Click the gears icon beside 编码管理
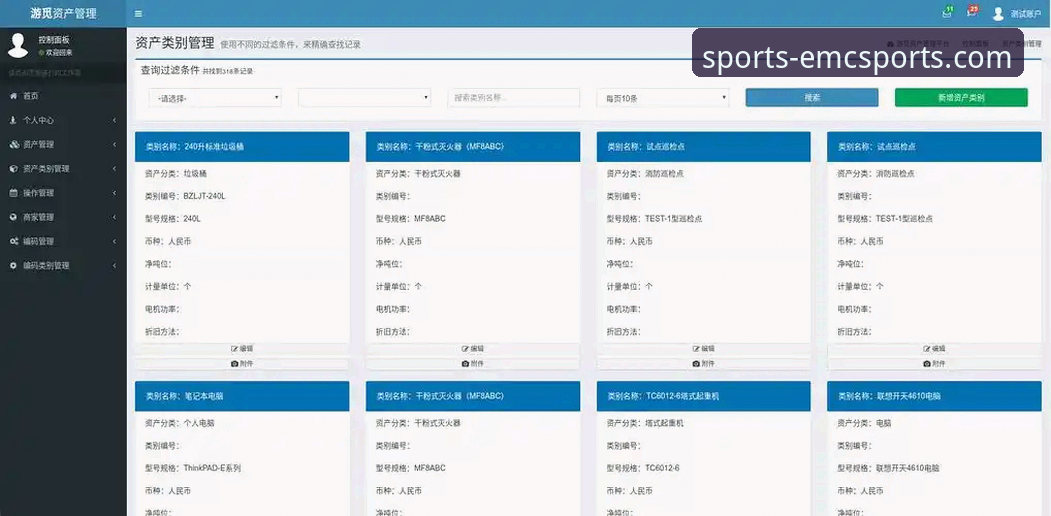This screenshot has width=1051, height=516. 14,241
